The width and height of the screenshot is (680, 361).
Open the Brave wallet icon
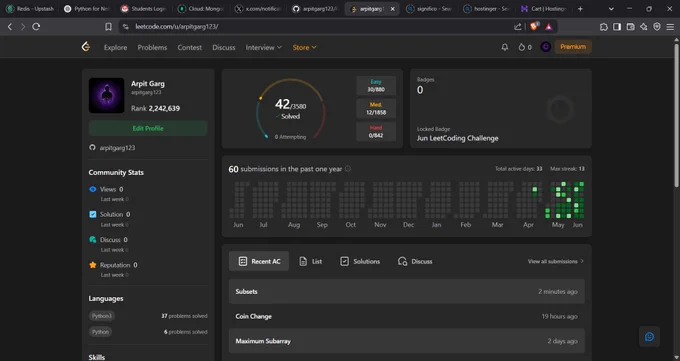[x=631, y=26]
